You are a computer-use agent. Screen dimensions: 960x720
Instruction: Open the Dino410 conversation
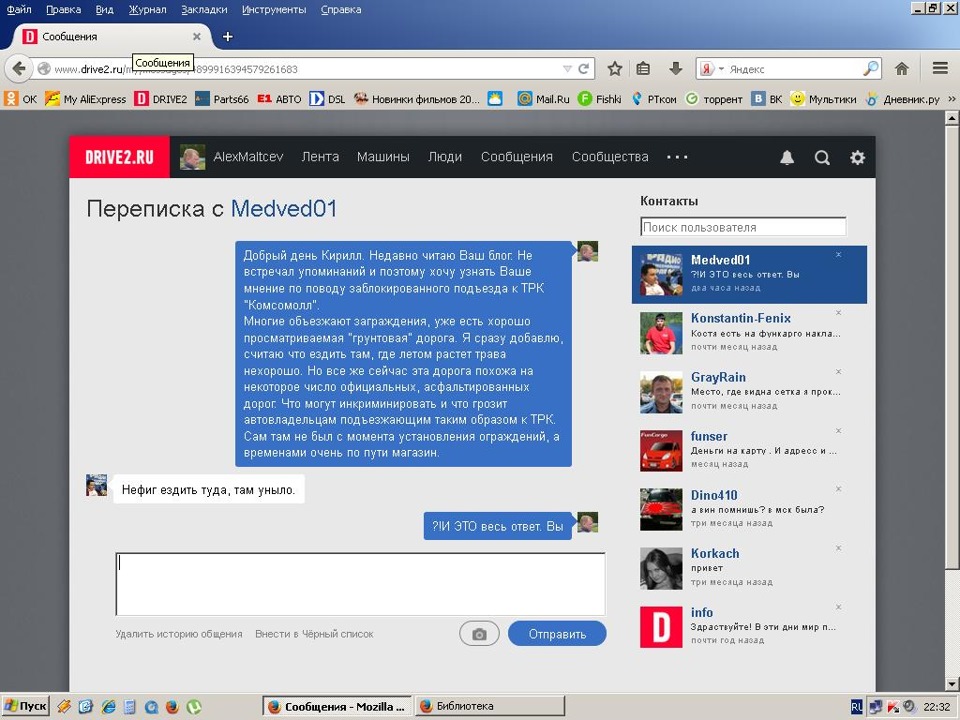[x=749, y=509]
